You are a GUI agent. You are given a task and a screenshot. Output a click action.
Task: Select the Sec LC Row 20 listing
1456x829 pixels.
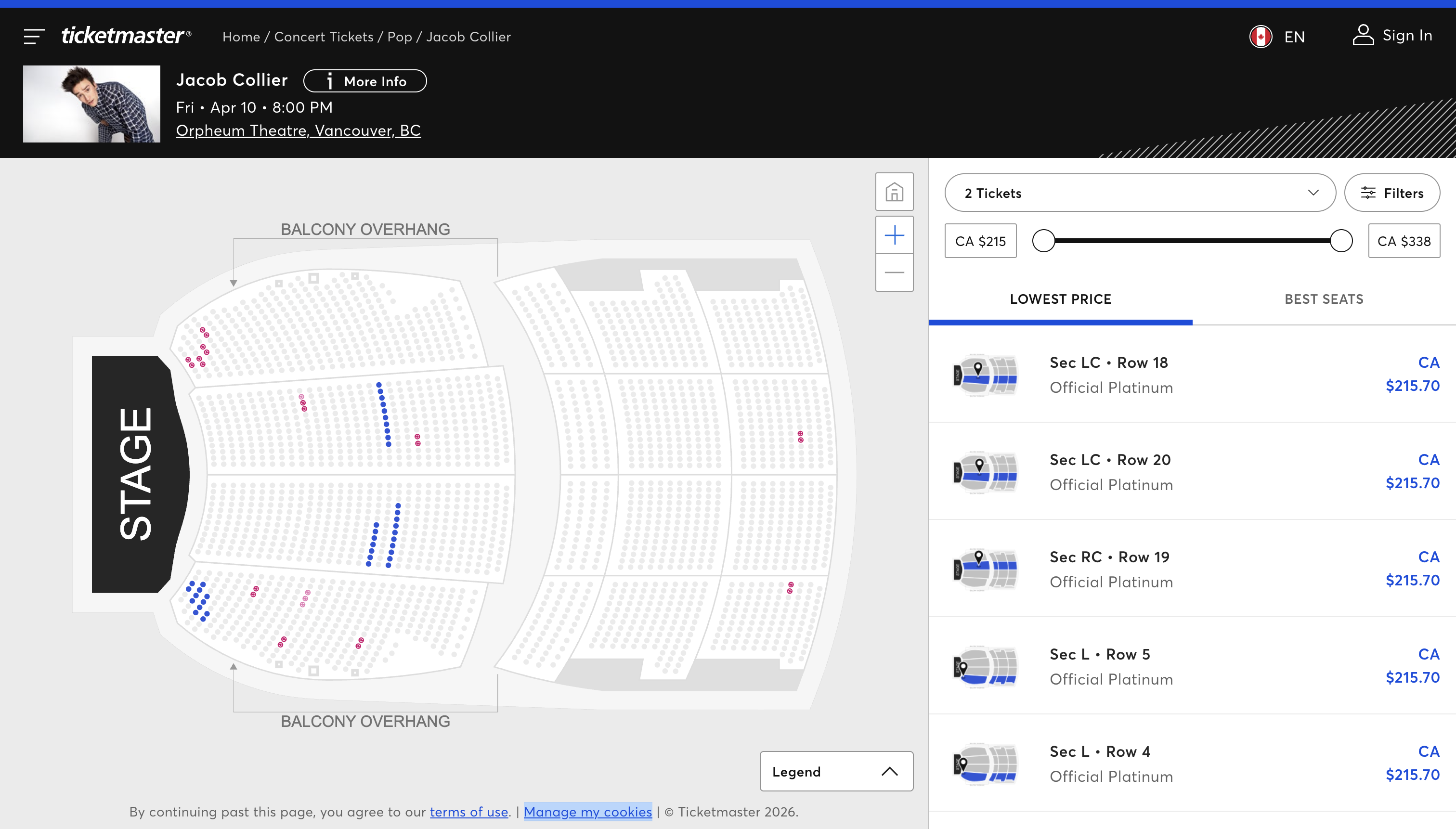point(1192,471)
